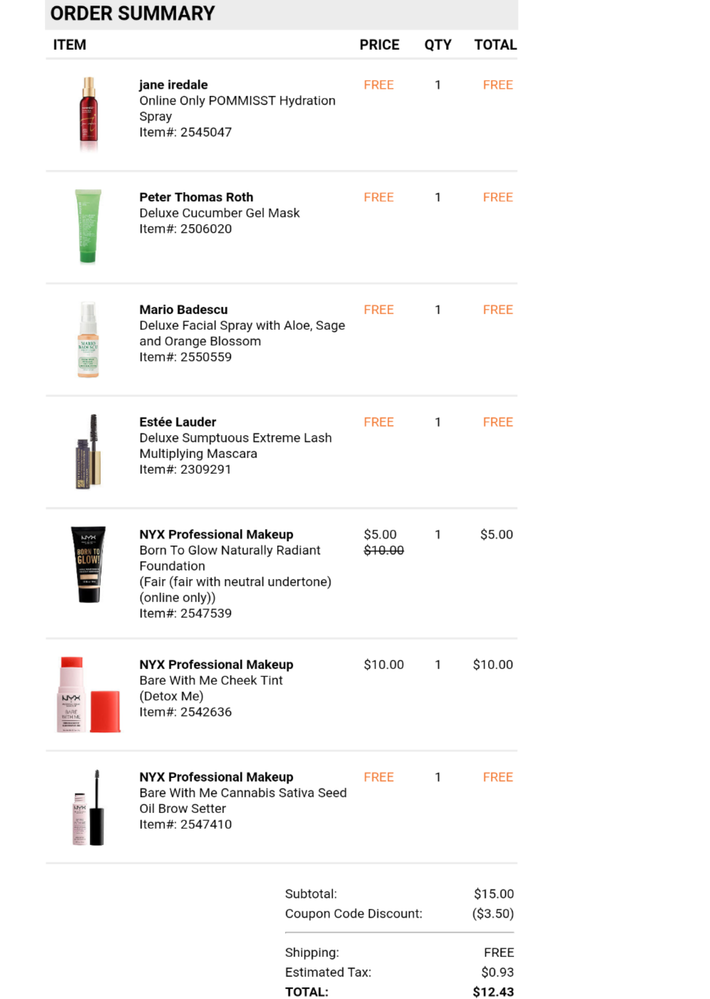
Task: Open the jane iredale brand name link
Action: pyautogui.click(x=173, y=85)
